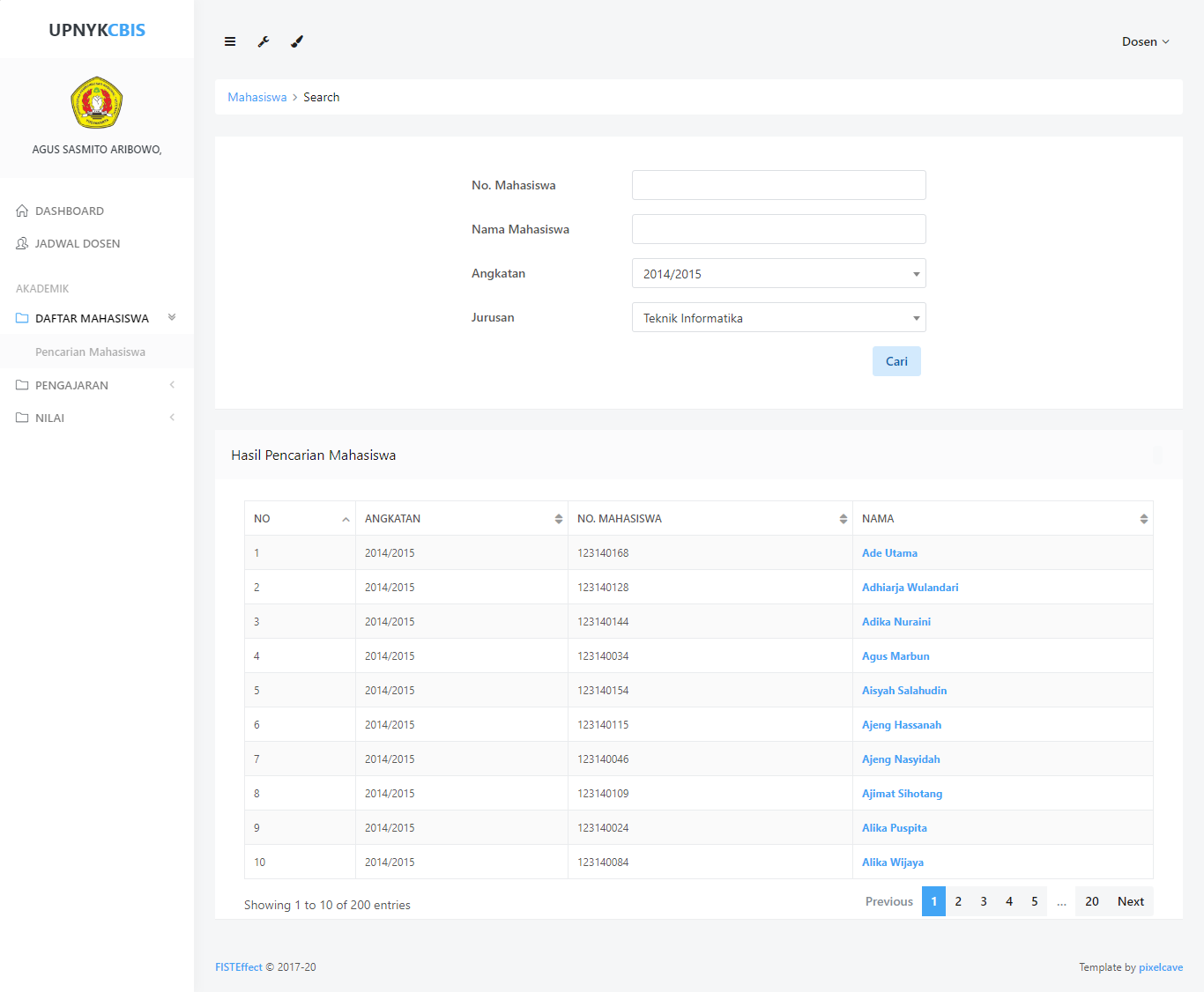
Task: Click the Nama Mahasiswa input field
Action: click(x=778, y=229)
